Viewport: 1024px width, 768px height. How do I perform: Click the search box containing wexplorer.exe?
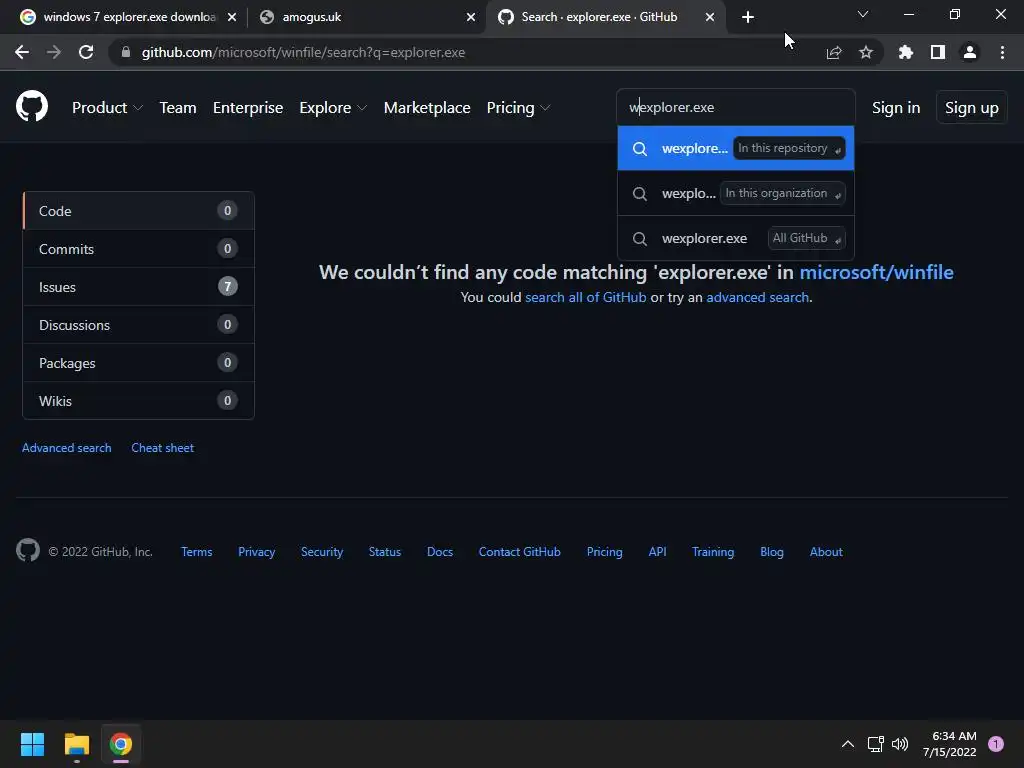[736, 107]
